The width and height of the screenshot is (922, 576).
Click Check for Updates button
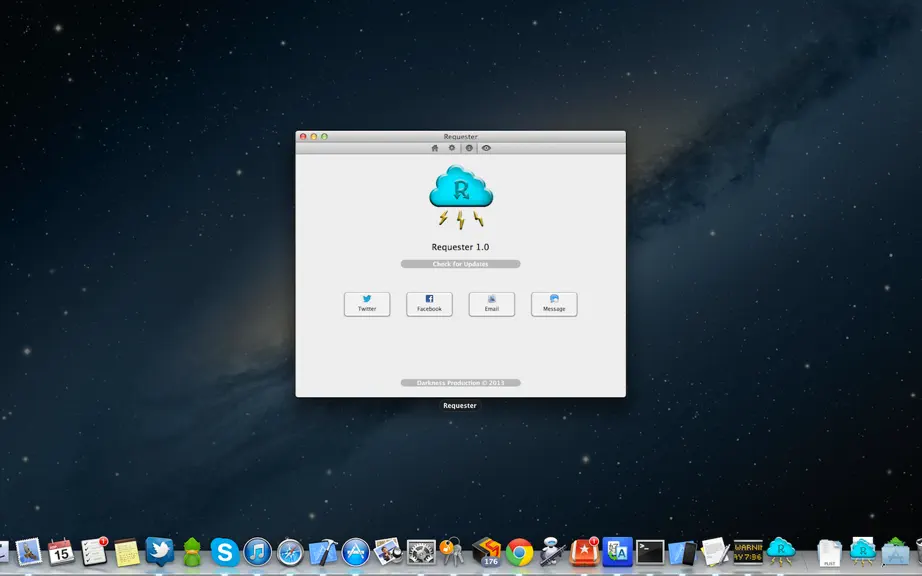click(x=460, y=264)
